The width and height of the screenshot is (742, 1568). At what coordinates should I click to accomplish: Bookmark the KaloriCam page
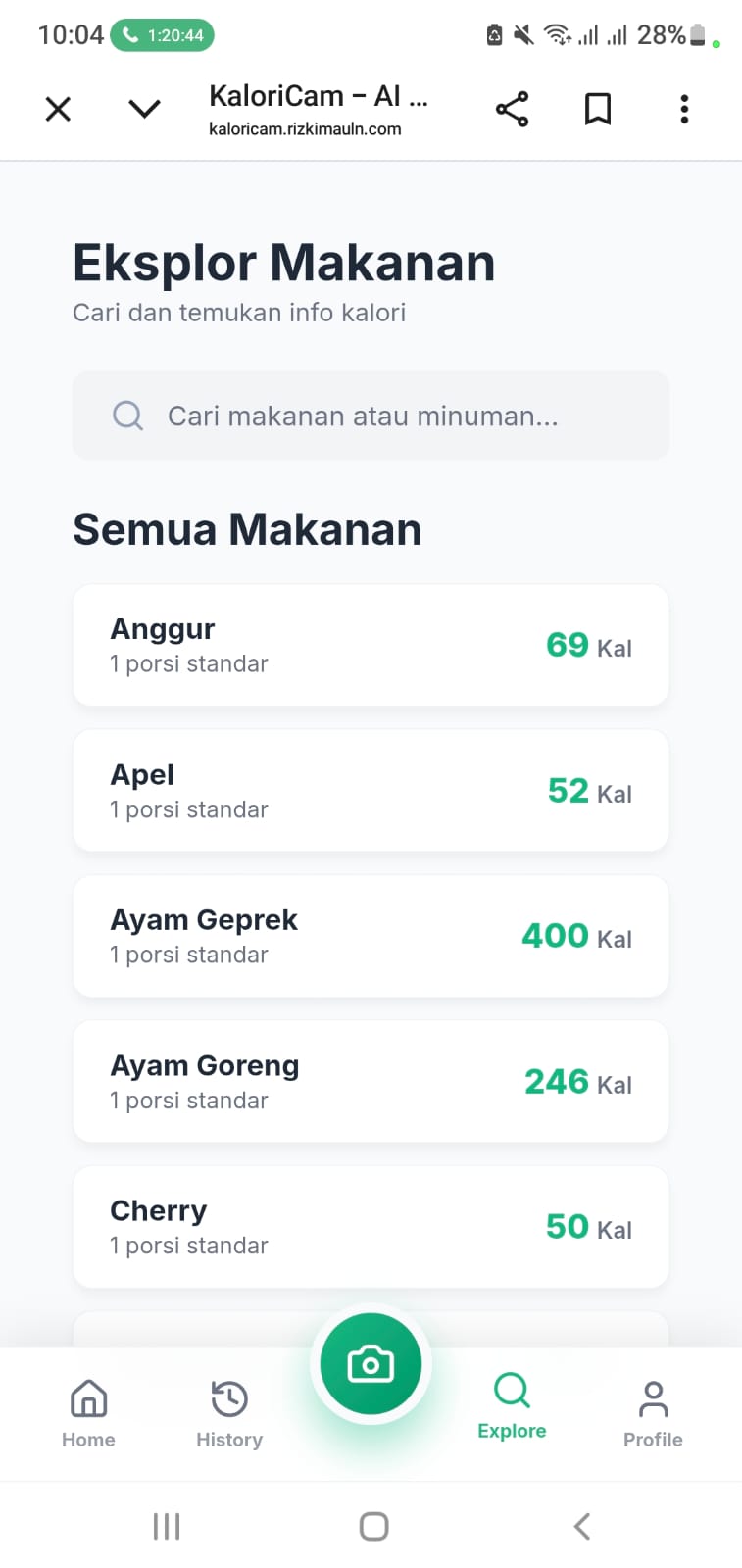coord(598,109)
